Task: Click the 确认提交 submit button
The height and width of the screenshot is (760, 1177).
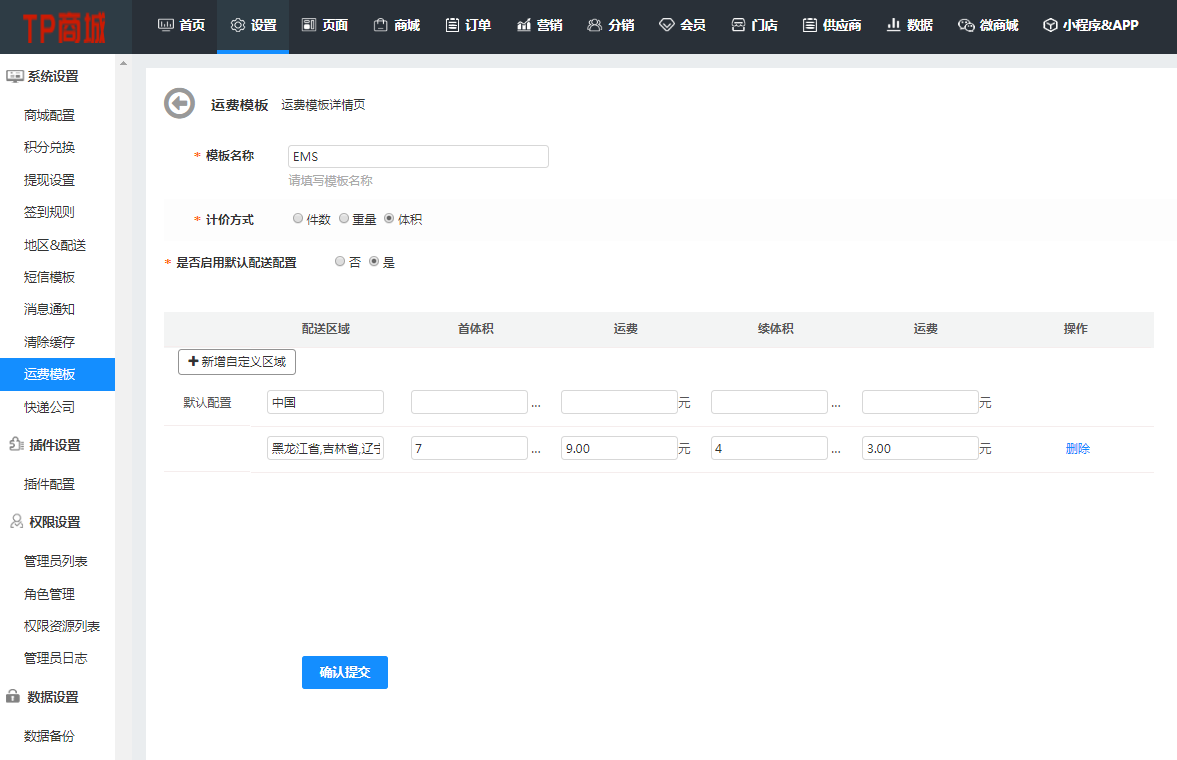Action: (x=344, y=672)
